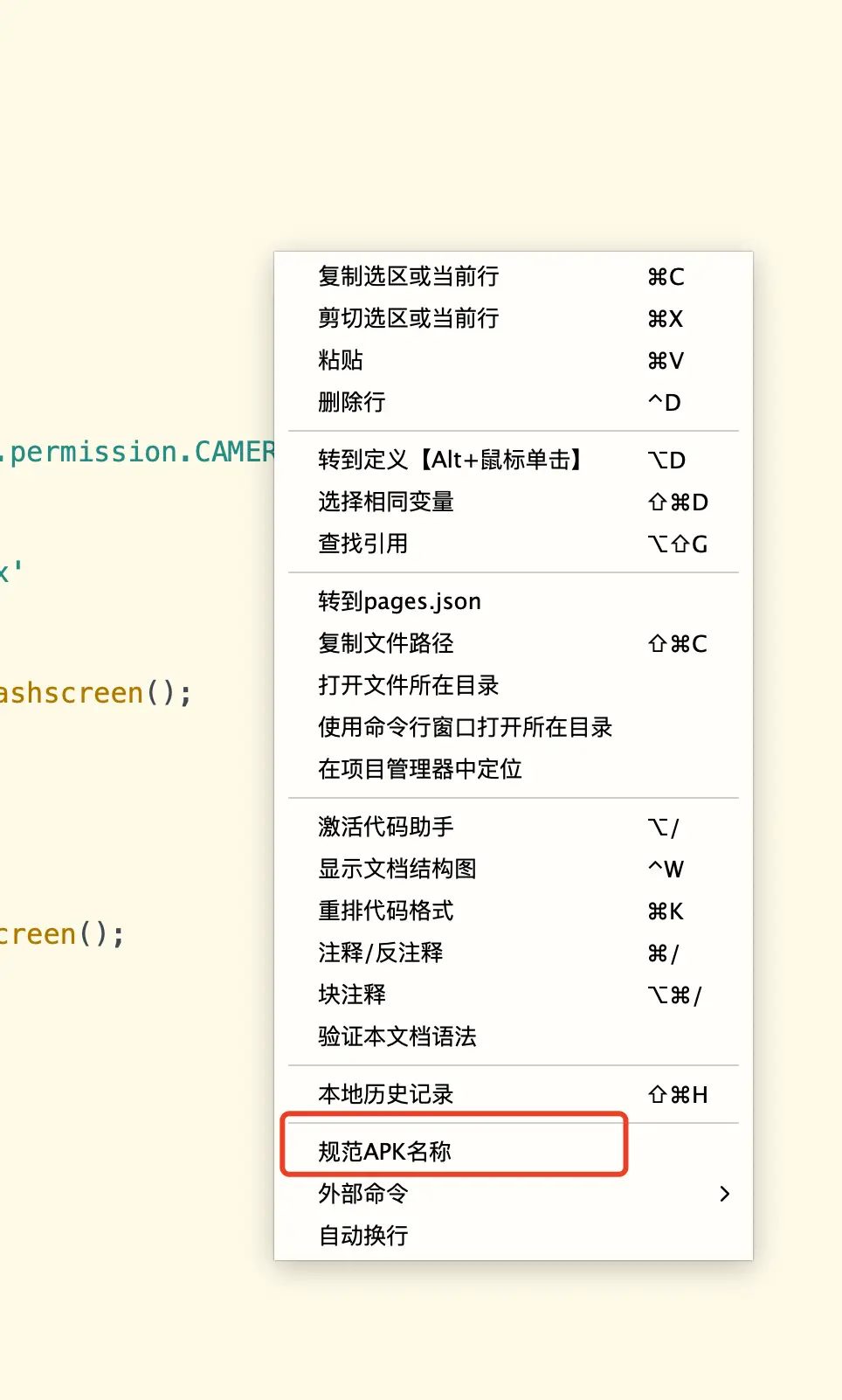Viewport: 842px width, 1400px height.
Task: Choose 复制文件路径 from menu
Action: click(386, 644)
